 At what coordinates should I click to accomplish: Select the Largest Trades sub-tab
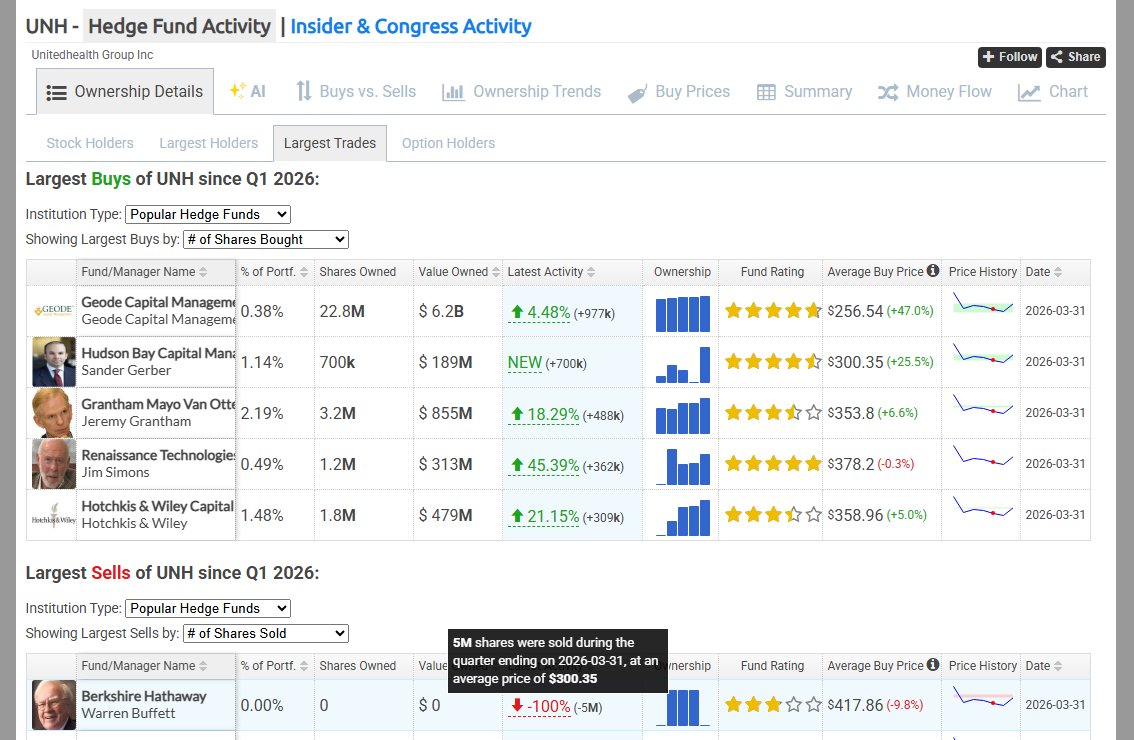coord(330,143)
